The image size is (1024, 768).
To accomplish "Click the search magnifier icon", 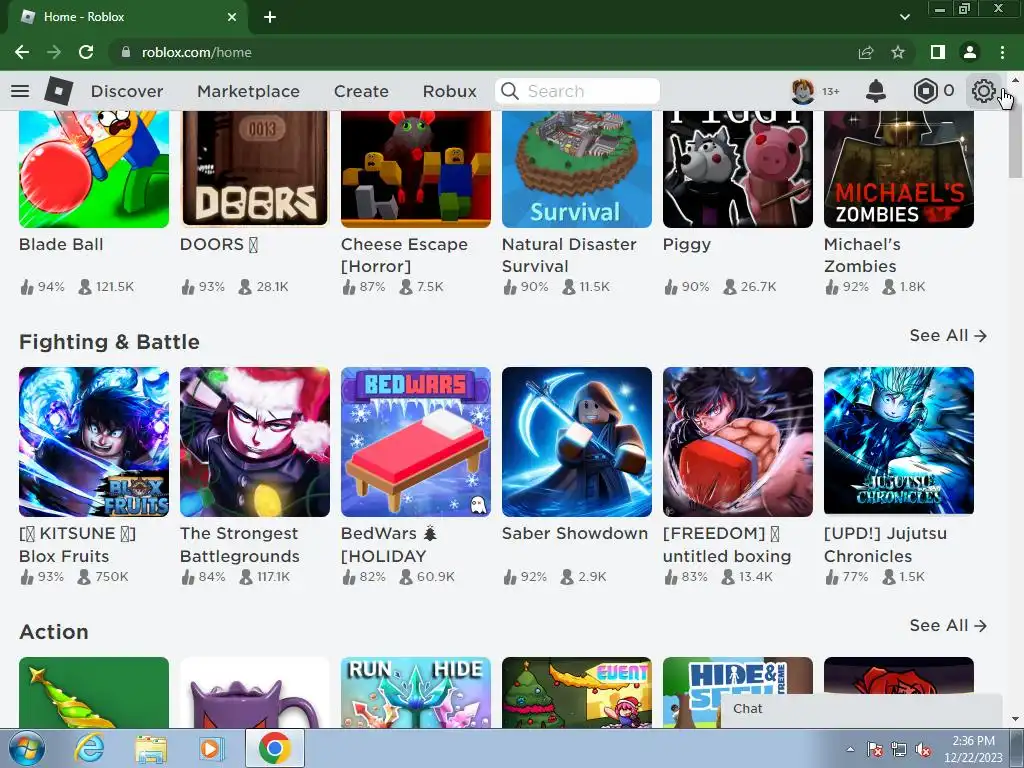I will click(510, 91).
